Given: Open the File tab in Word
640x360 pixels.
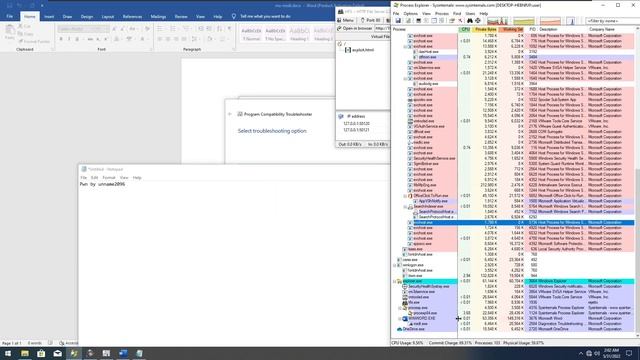Looking at the screenshot, I should [x=9, y=16].
